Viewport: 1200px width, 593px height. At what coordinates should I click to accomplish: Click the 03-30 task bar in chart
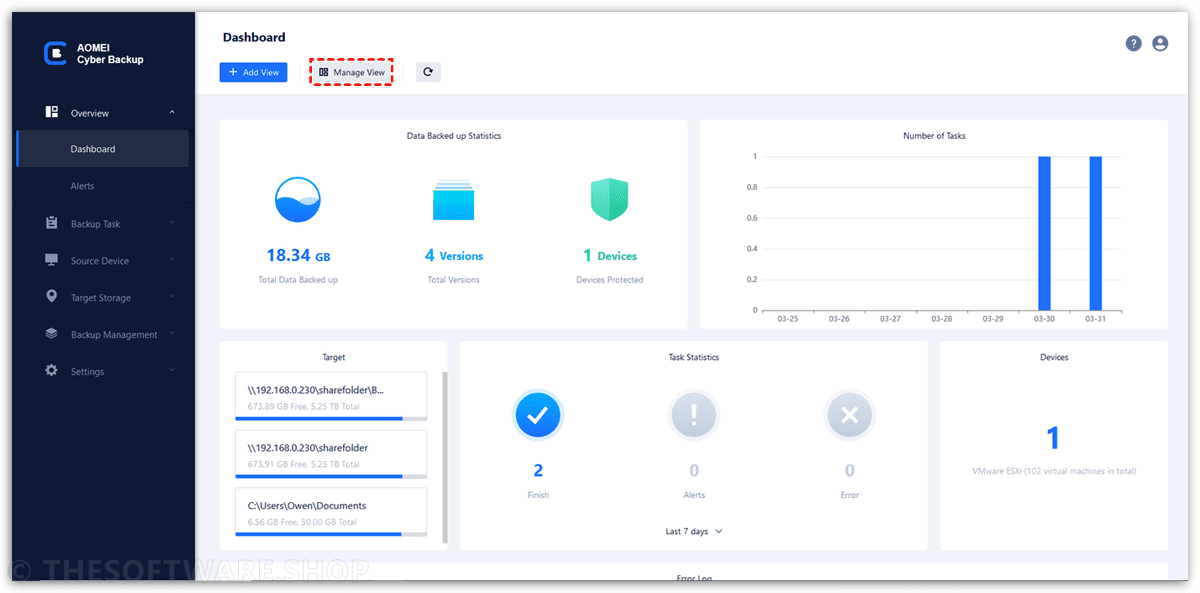click(1044, 233)
